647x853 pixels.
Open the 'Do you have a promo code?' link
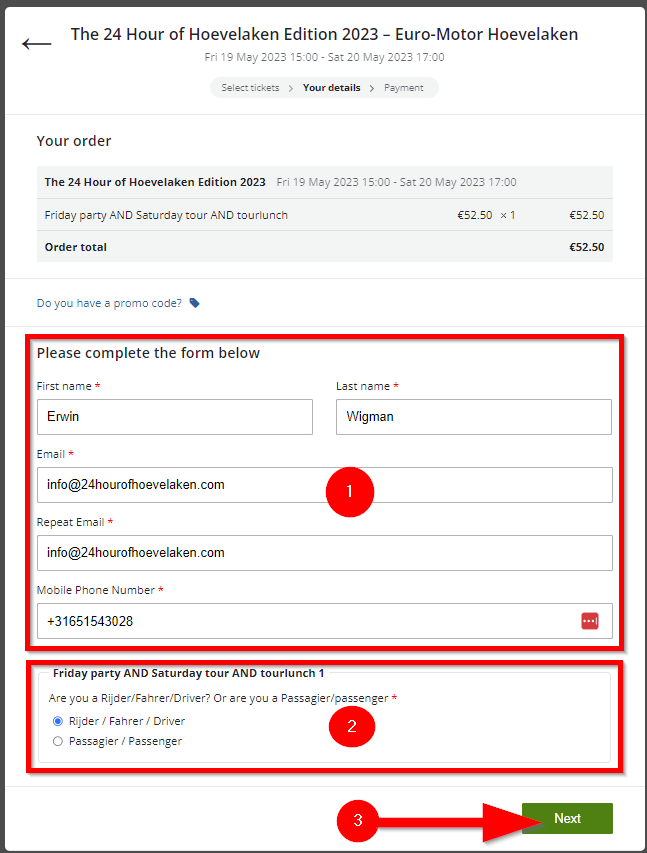pos(109,303)
